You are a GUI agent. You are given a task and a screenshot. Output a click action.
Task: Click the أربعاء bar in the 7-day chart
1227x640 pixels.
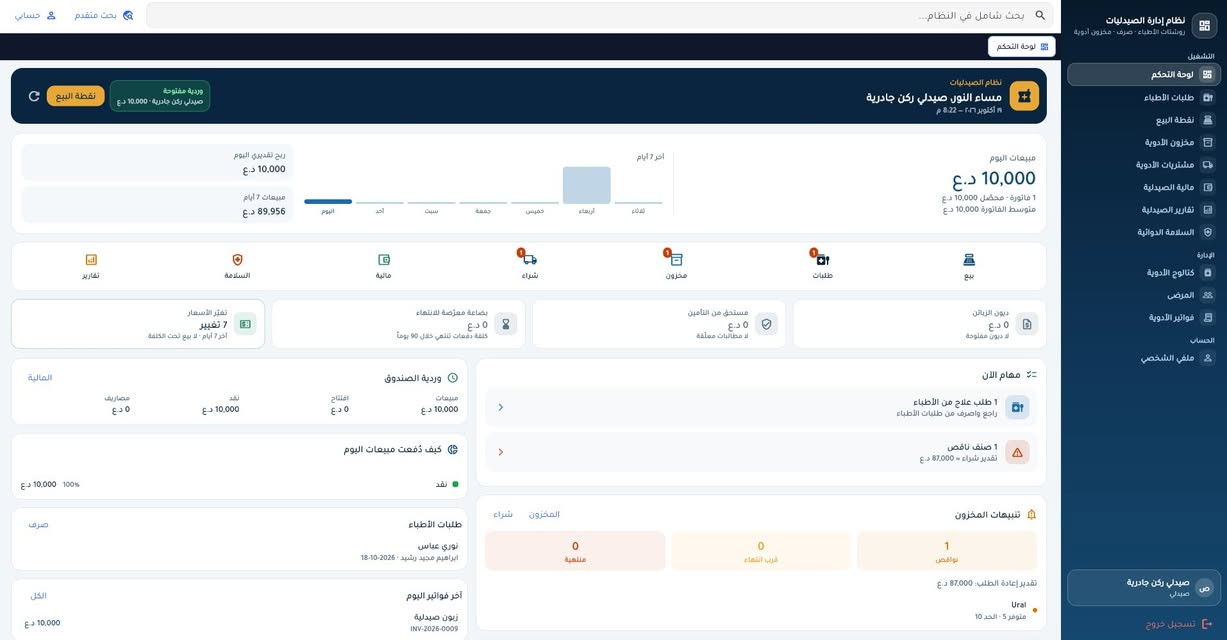pyautogui.click(x=586, y=185)
